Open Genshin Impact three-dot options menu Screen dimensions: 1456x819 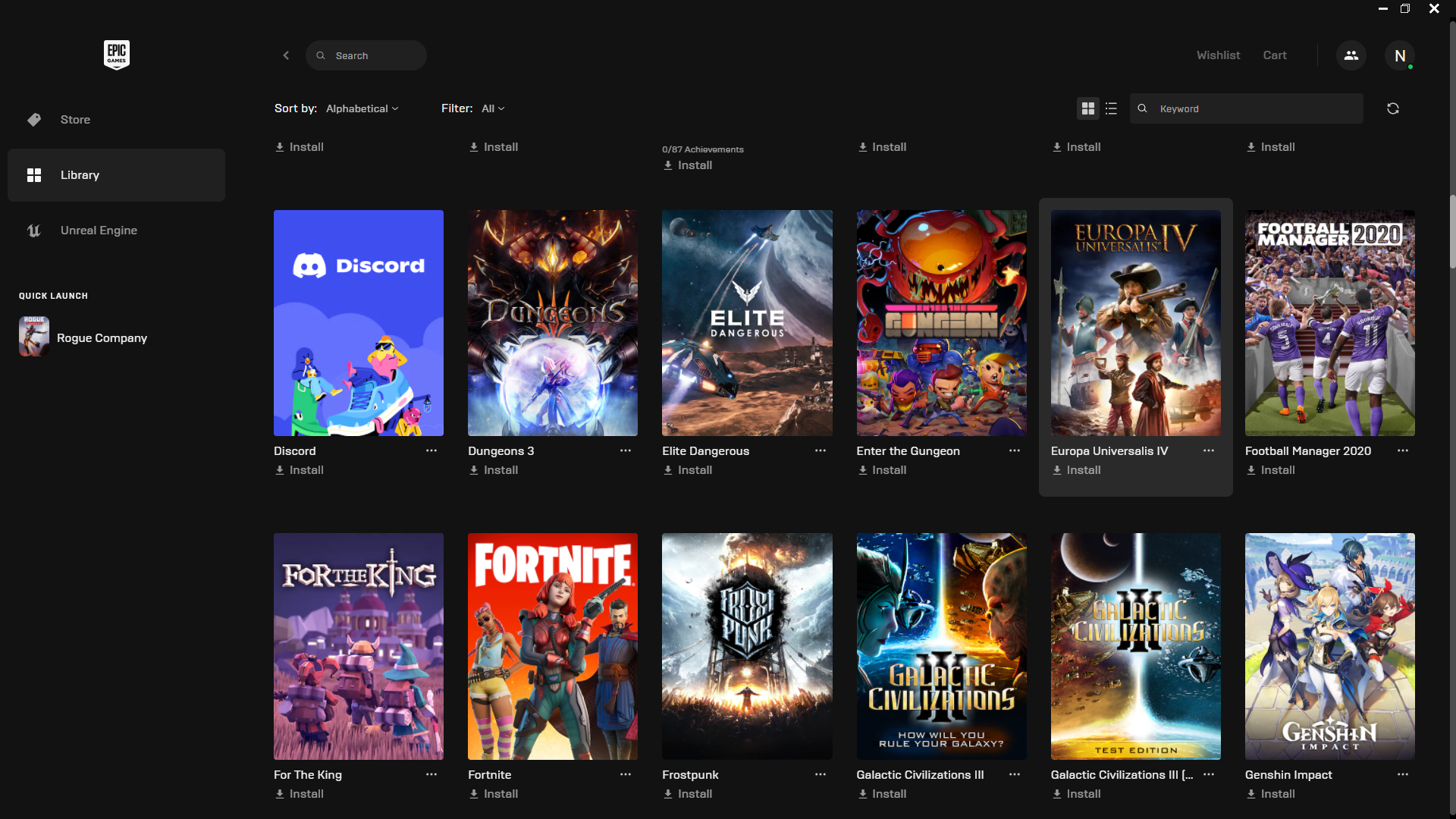click(1402, 774)
